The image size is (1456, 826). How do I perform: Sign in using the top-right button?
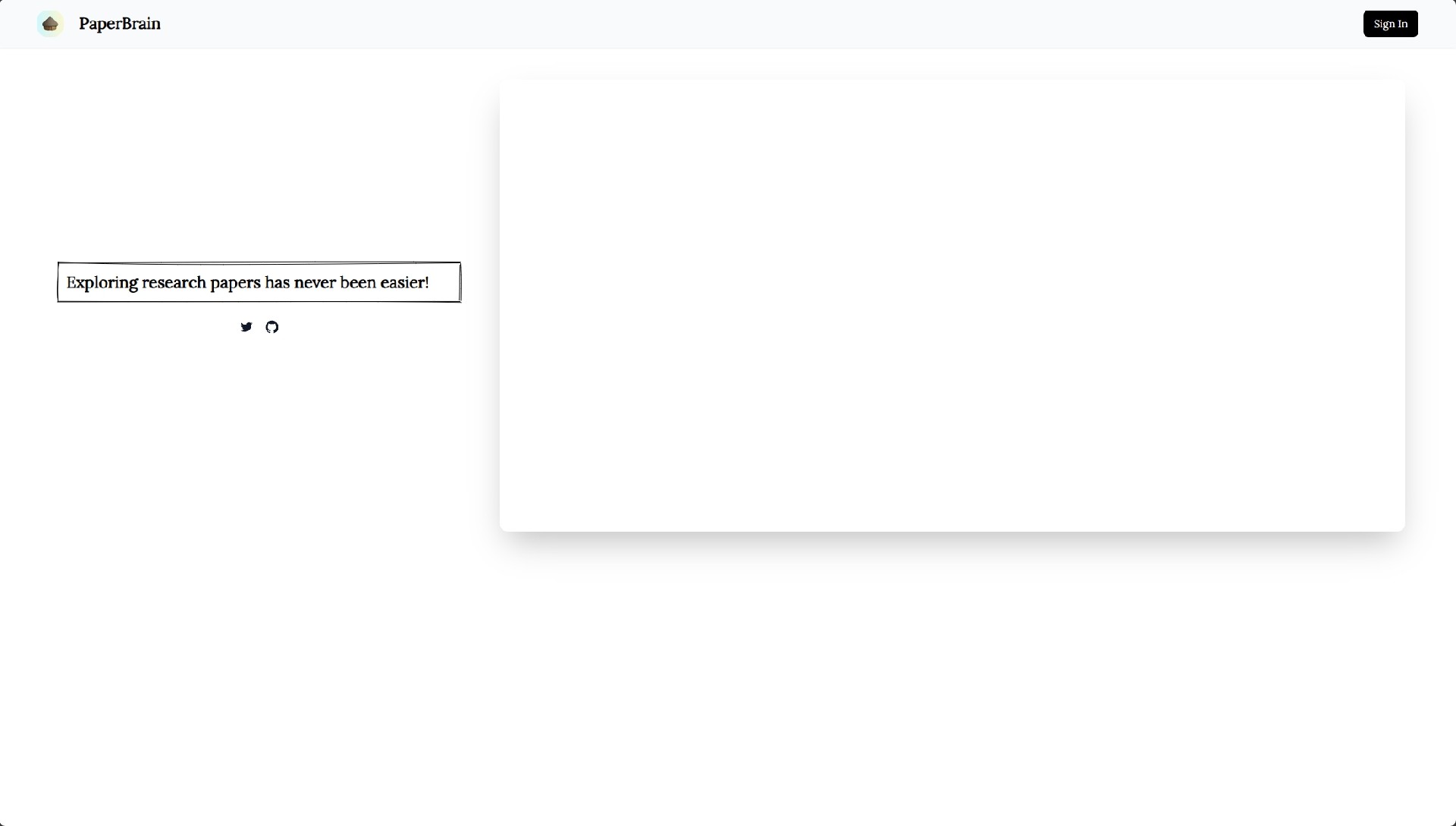coord(1390,24)
